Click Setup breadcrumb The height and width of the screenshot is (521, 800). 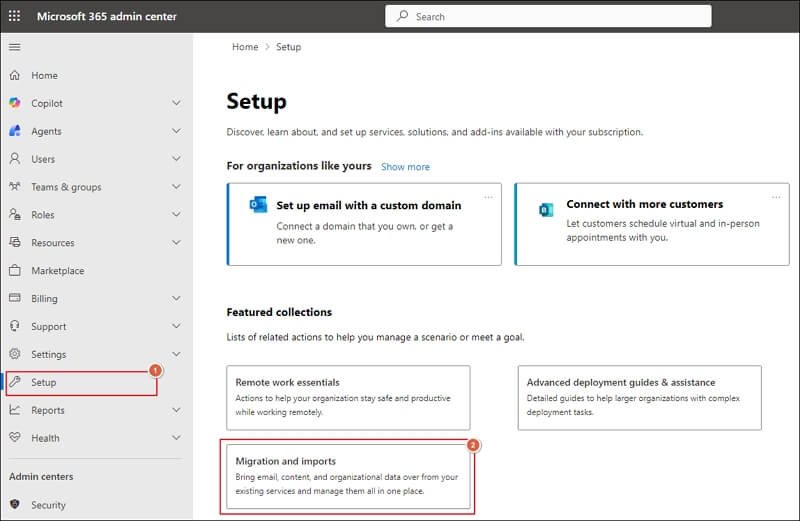[288, 46]
